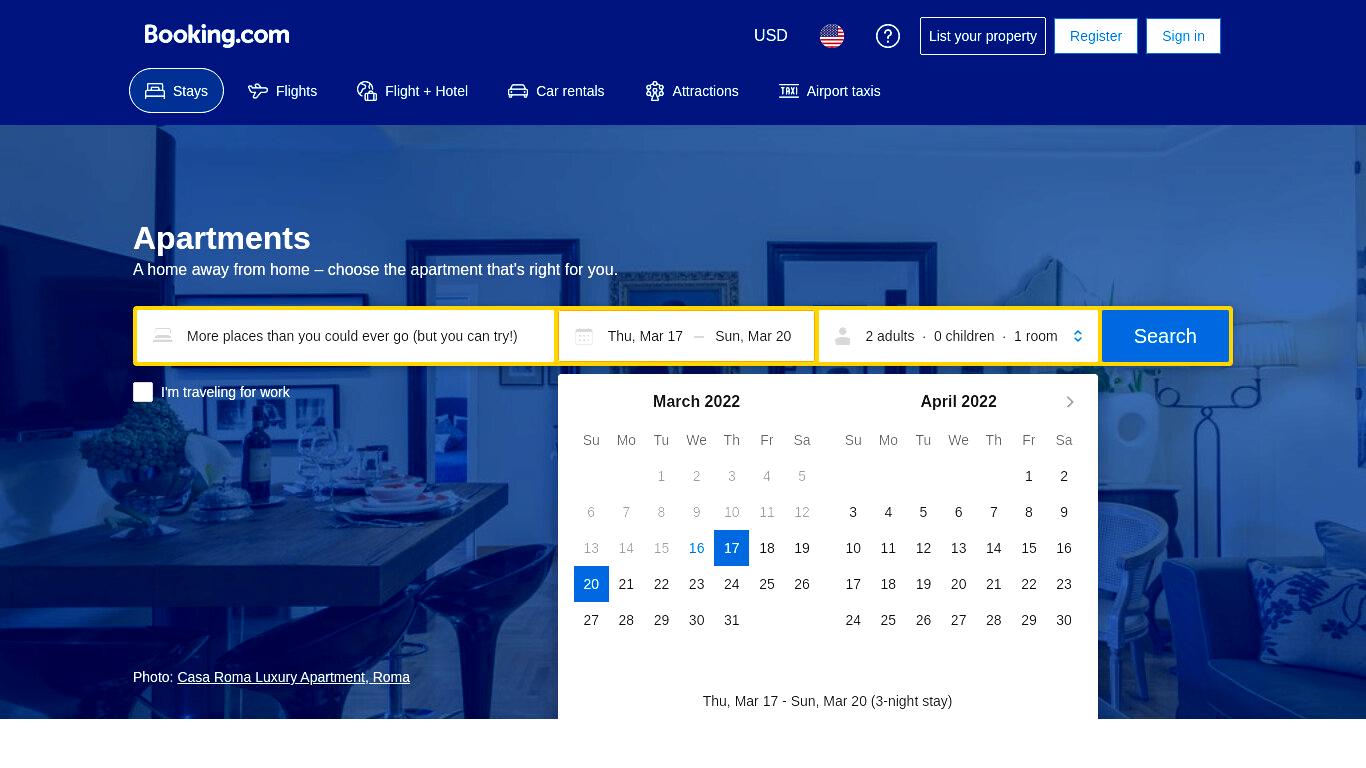Click the Sign in button
The width and height of the screenshot is (1366, 768).
tap(1183, 36)
